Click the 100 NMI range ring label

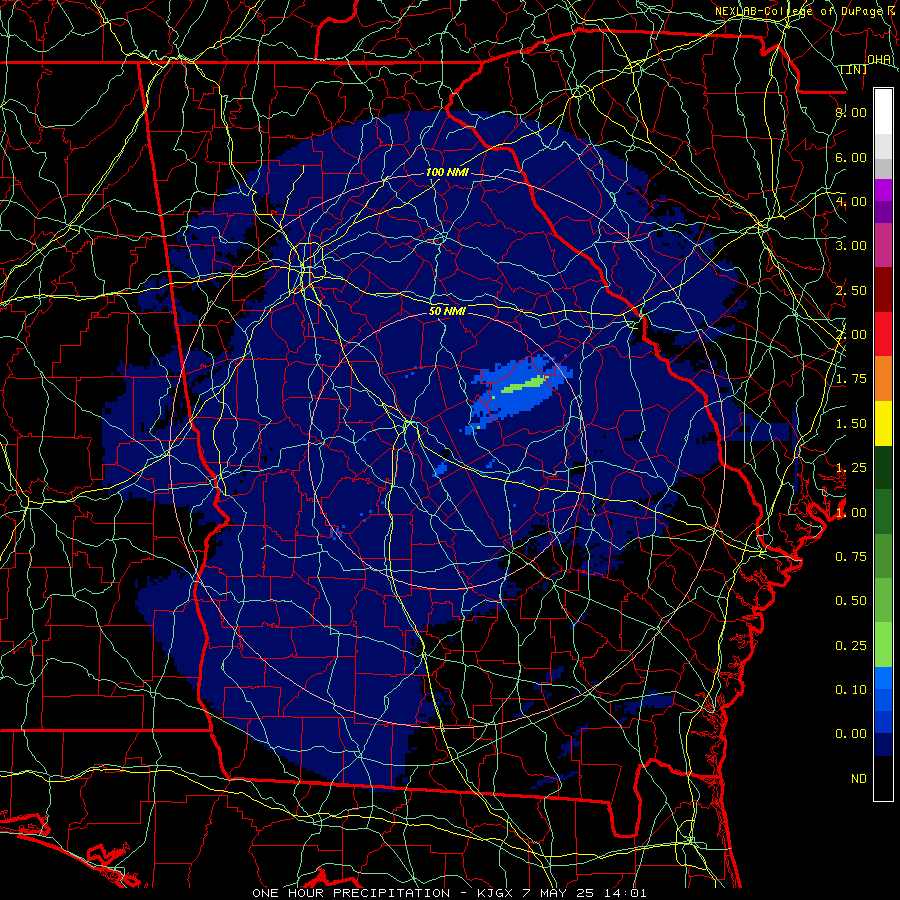(447, 172)
